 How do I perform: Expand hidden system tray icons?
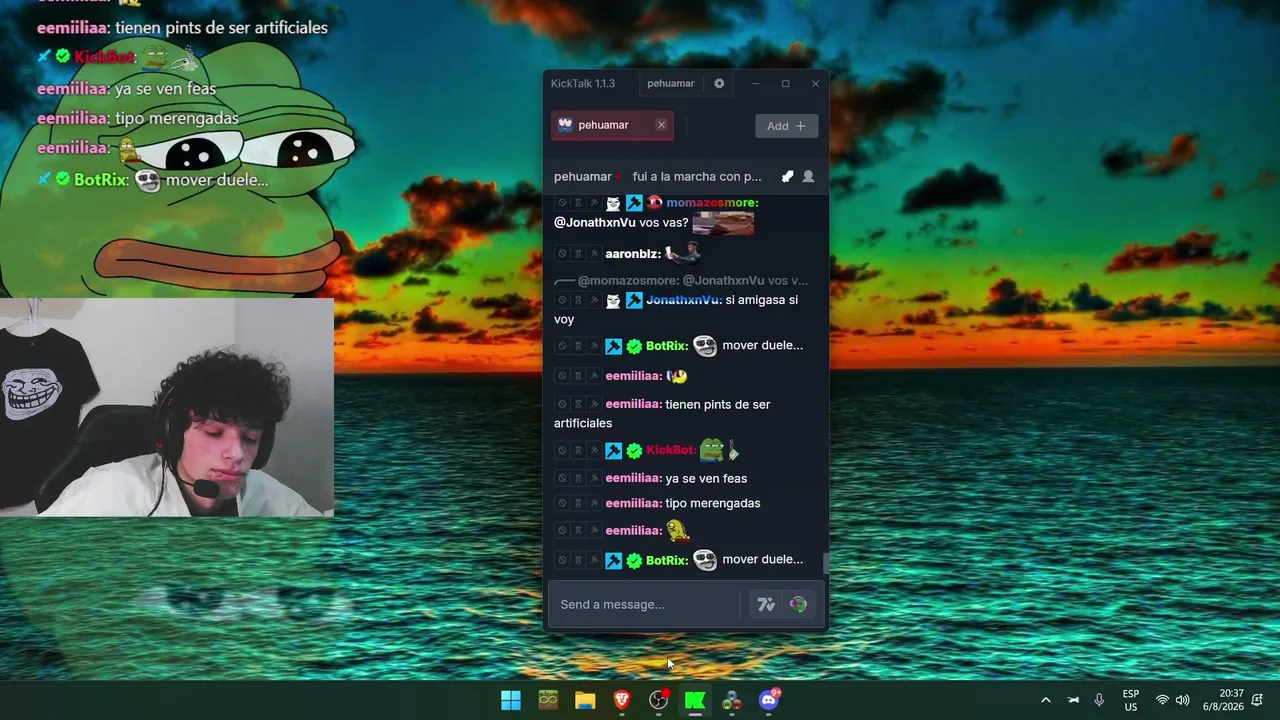1046,700
